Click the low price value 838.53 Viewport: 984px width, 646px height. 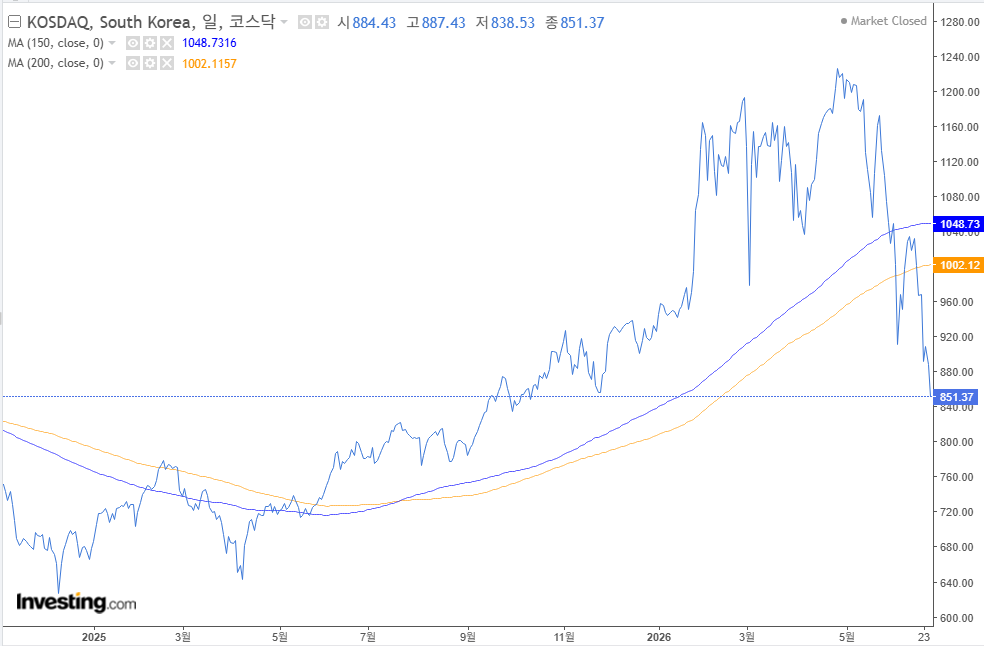point(513,23)
